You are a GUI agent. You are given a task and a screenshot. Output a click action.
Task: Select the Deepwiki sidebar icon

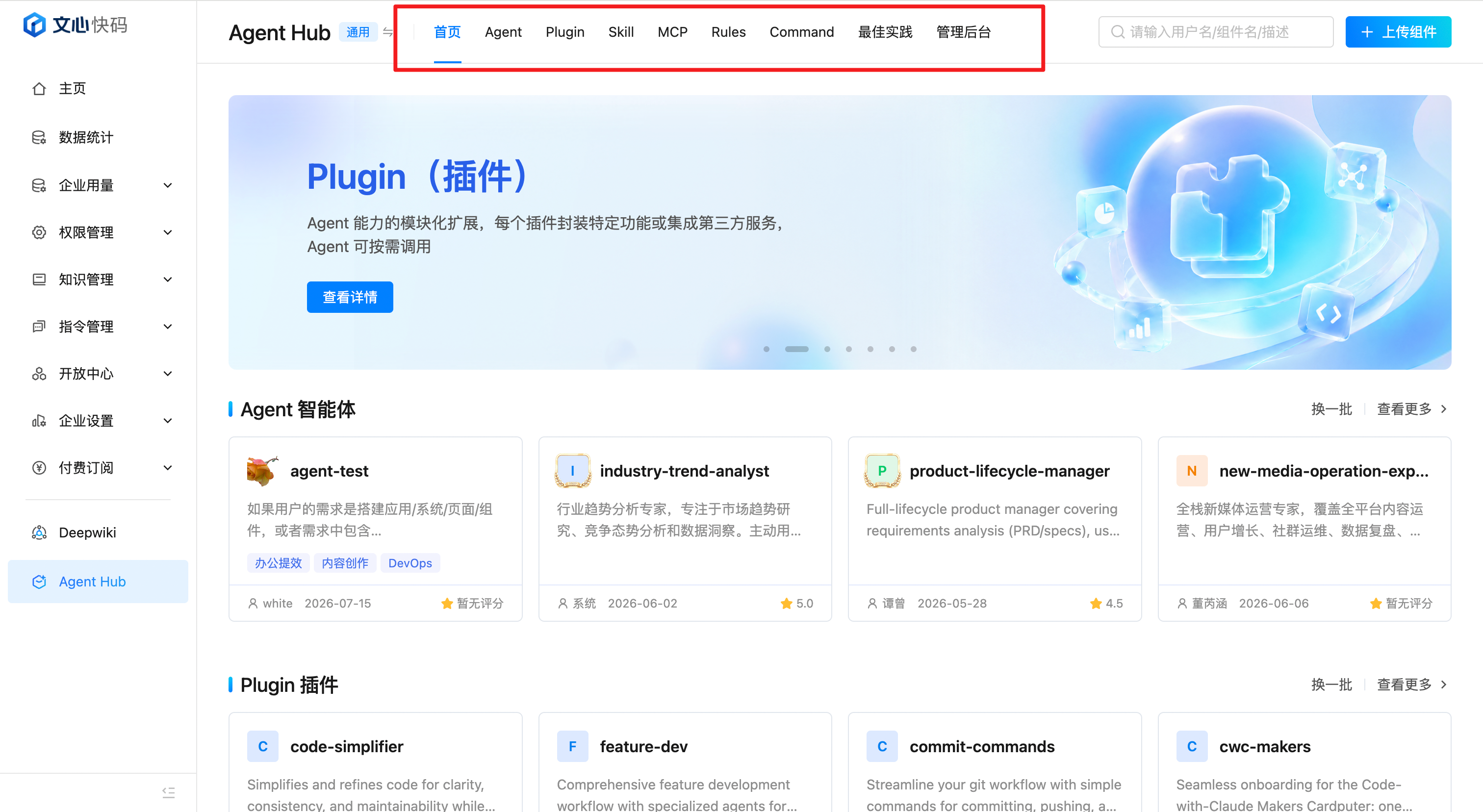39,533
